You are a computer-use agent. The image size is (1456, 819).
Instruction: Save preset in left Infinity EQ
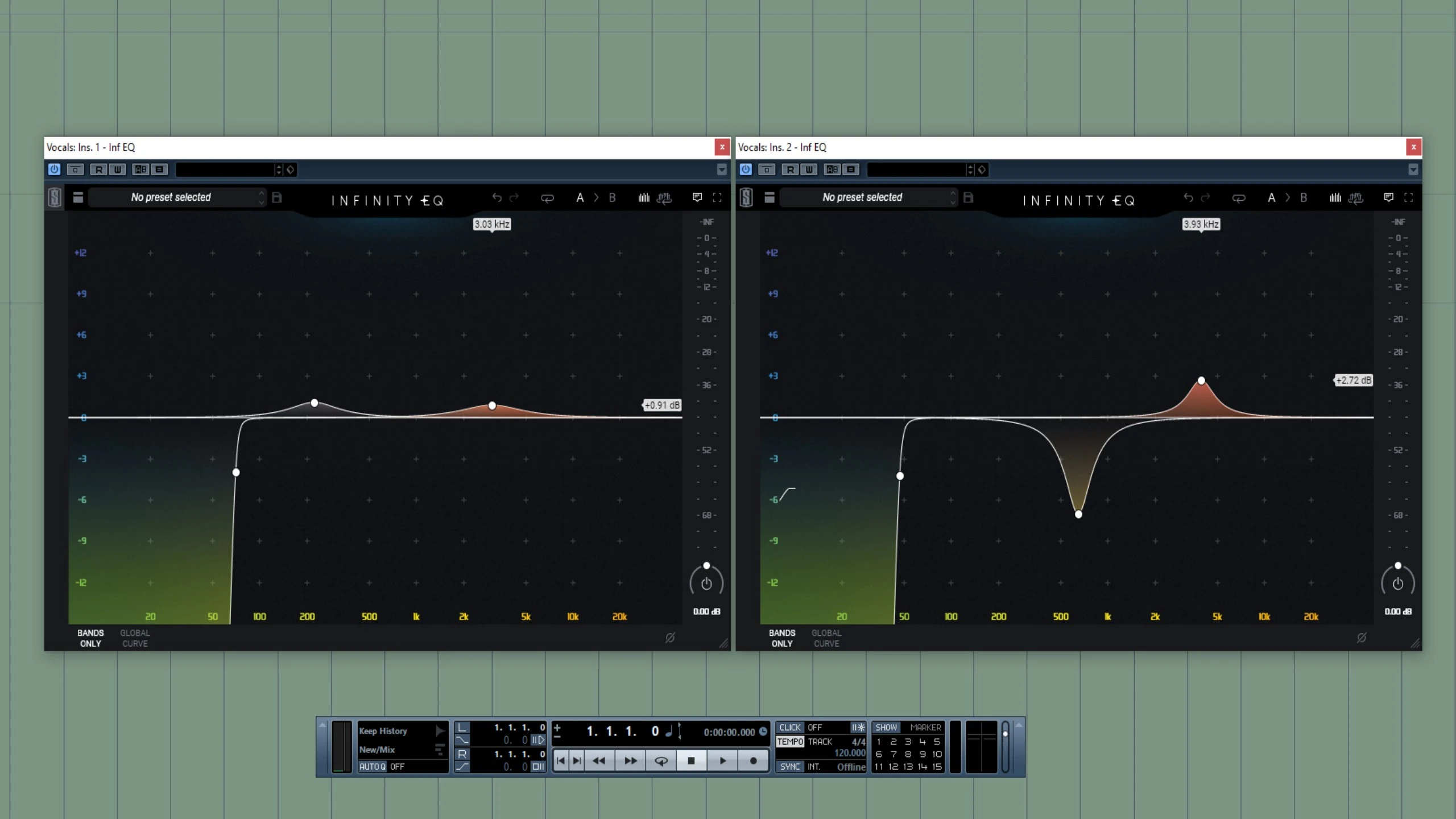(277, 197)
